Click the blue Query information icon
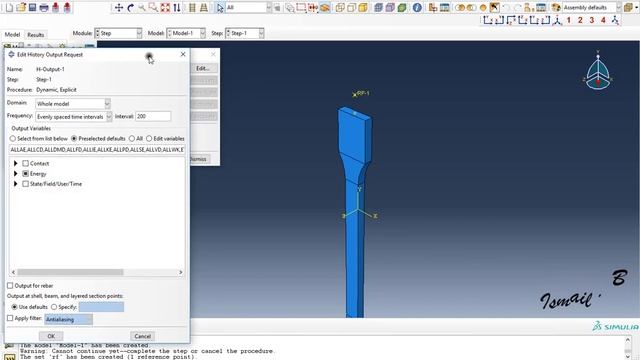Image resolution: width=640 pixels, height=360 pixels. [417, 7]
